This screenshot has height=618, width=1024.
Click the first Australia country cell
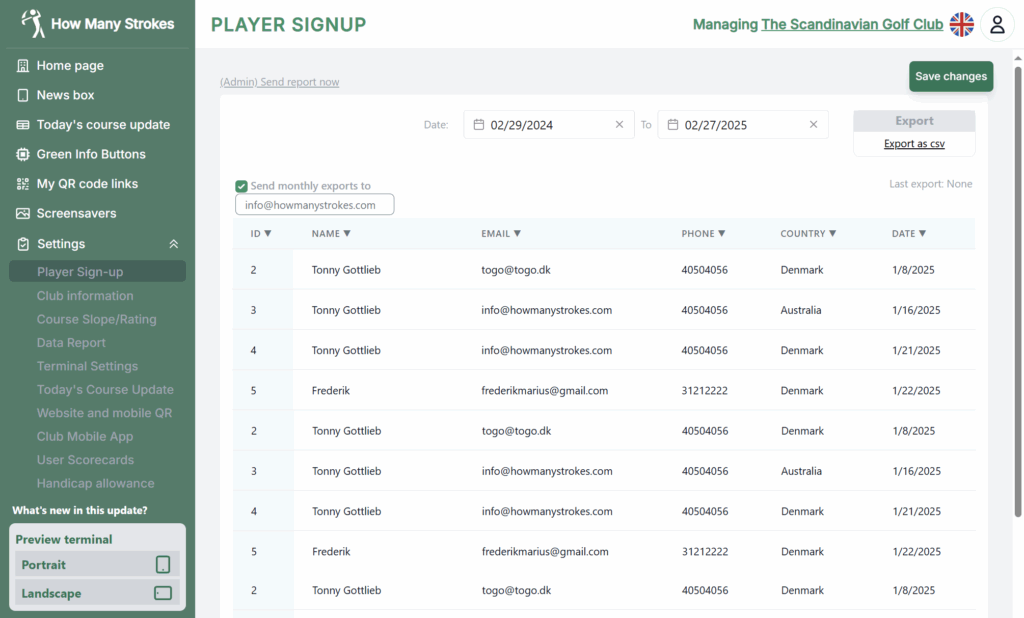pos(801,310)
